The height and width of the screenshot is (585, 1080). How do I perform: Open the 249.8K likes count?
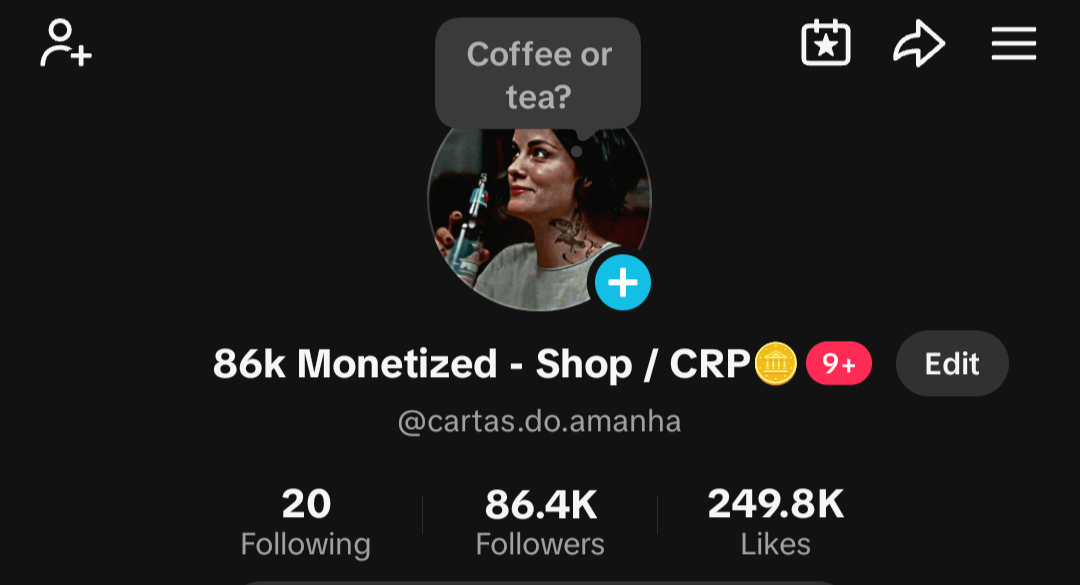coord(776,504)
